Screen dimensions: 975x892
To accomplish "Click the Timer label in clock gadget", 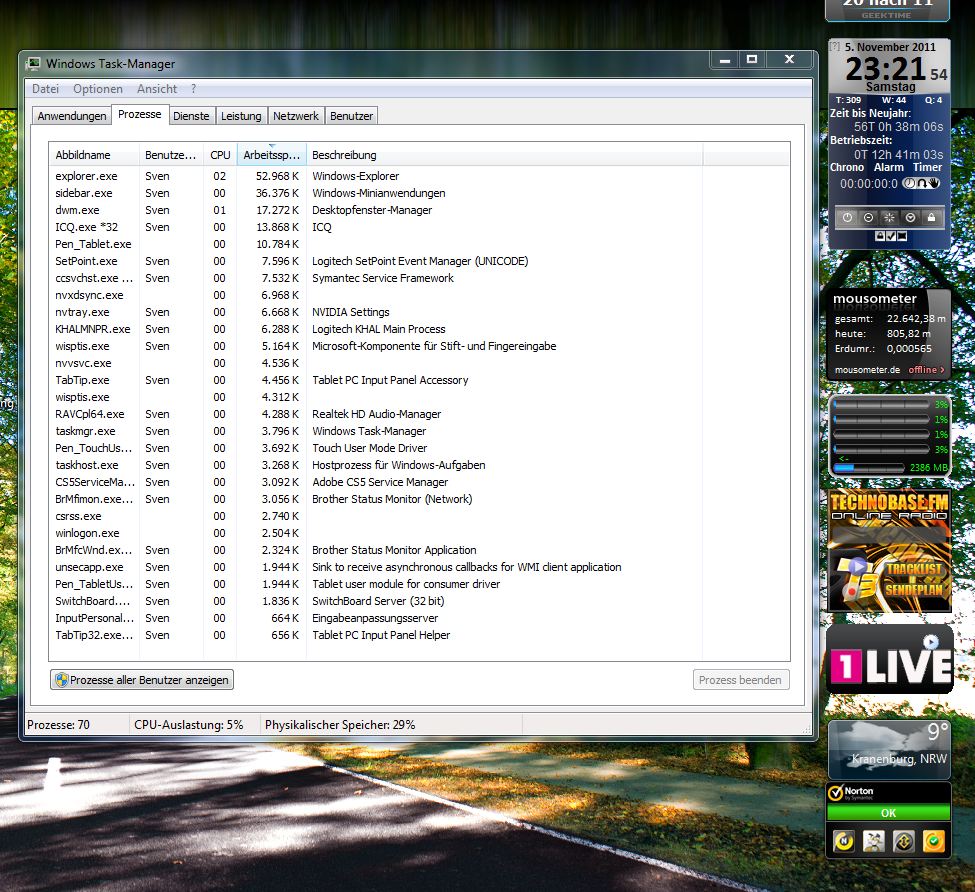I will [x=928, y=167].
